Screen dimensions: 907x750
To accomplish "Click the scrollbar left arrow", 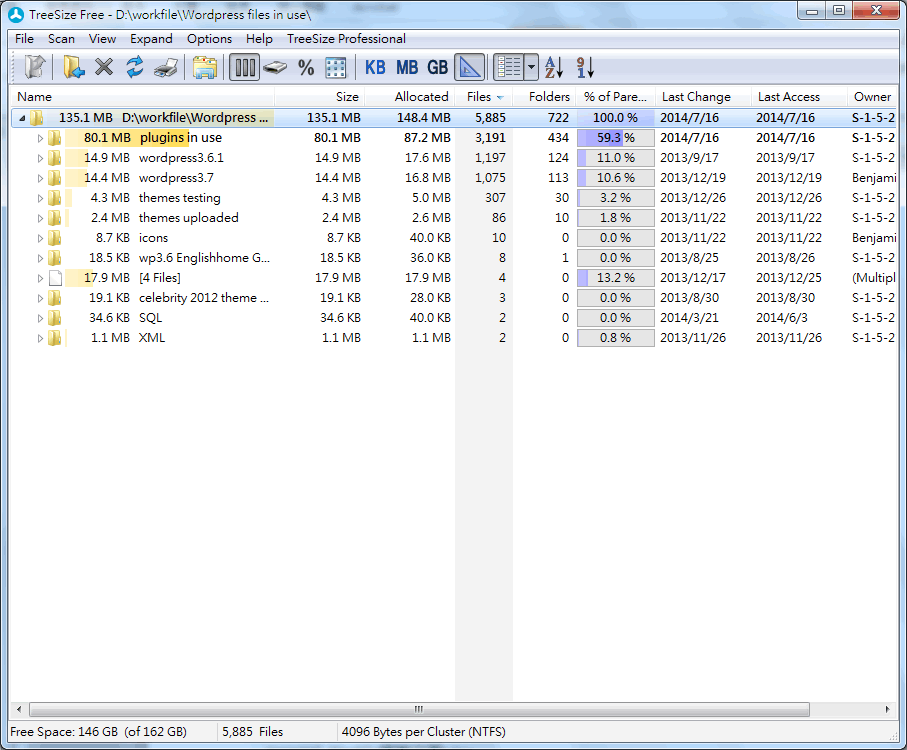I will (x=19, y=709).
